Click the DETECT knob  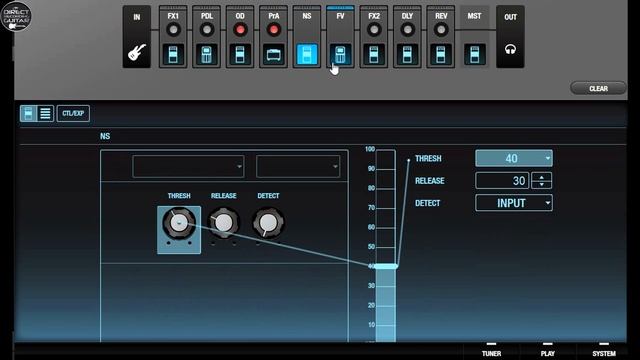(x=268, y=223)
